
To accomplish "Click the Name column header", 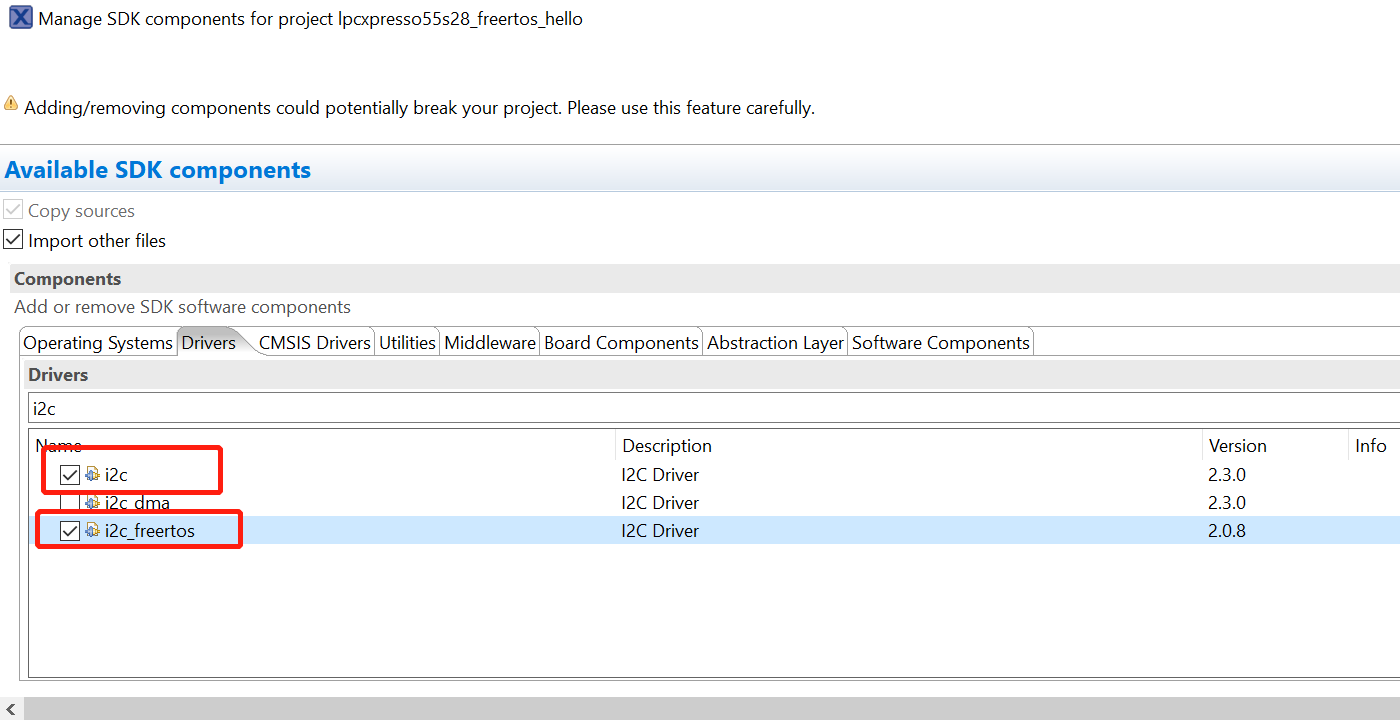I will 58,445.
